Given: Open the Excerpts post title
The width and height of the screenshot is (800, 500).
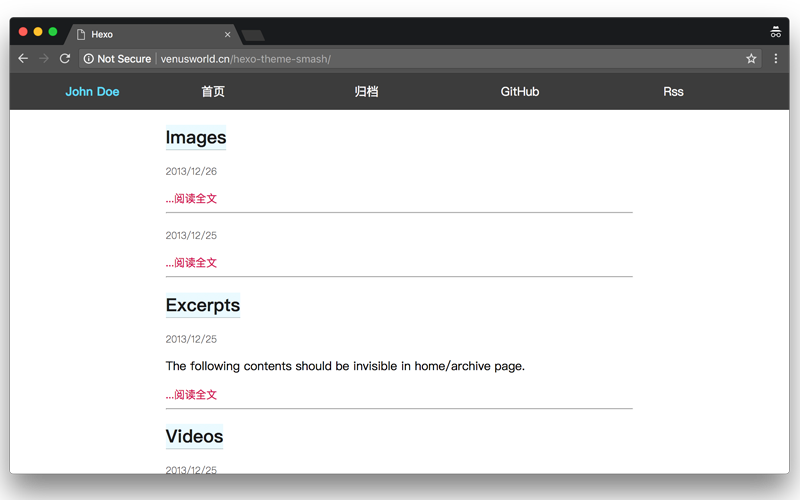Looking at the screenshot, I should coord(202,305).
